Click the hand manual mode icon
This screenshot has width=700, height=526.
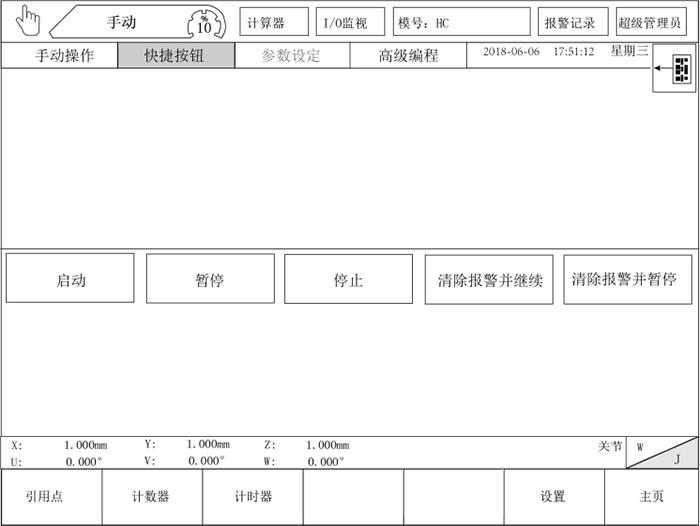25,21
